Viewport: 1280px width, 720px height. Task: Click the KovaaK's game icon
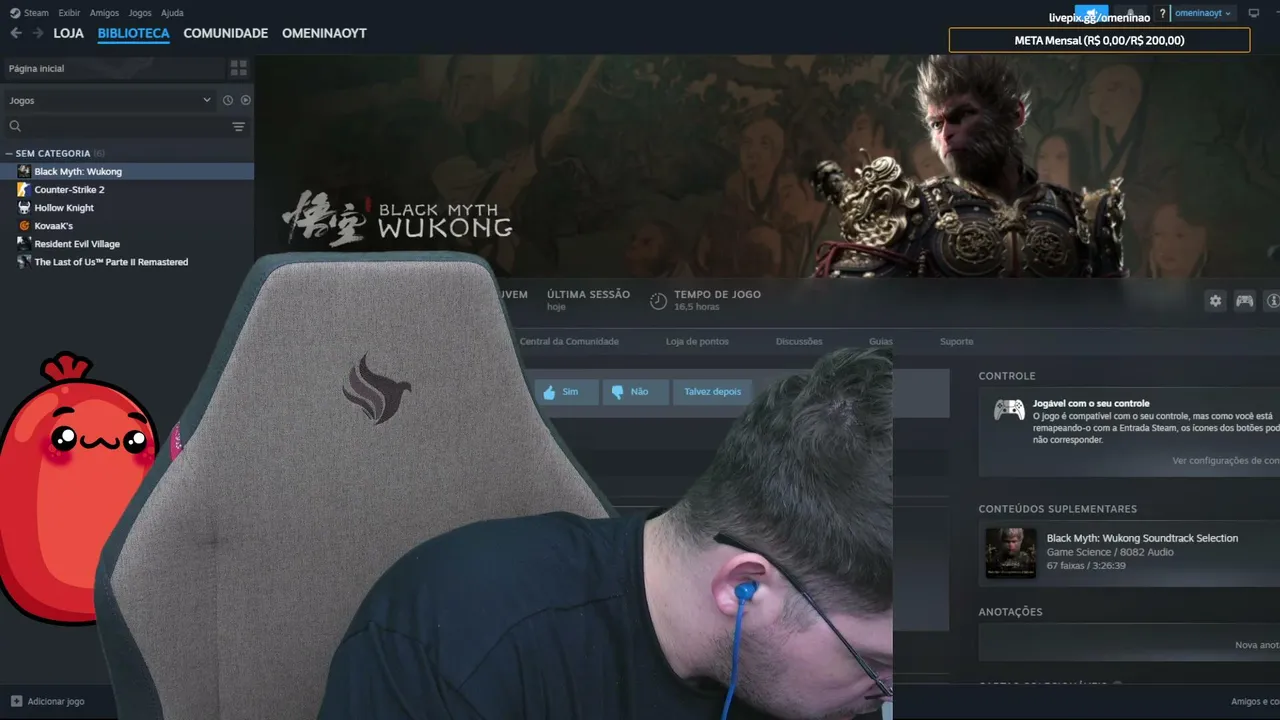click(24, 226)
